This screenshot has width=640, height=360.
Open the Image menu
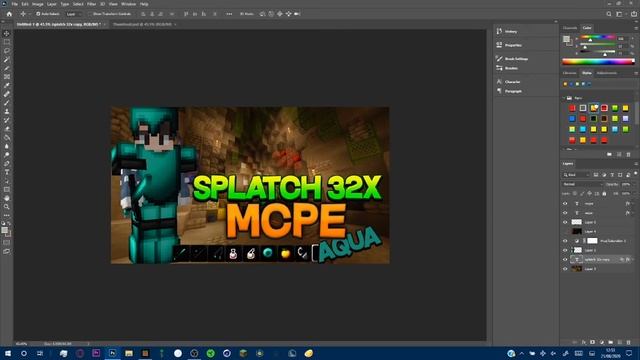coord(38,4)
